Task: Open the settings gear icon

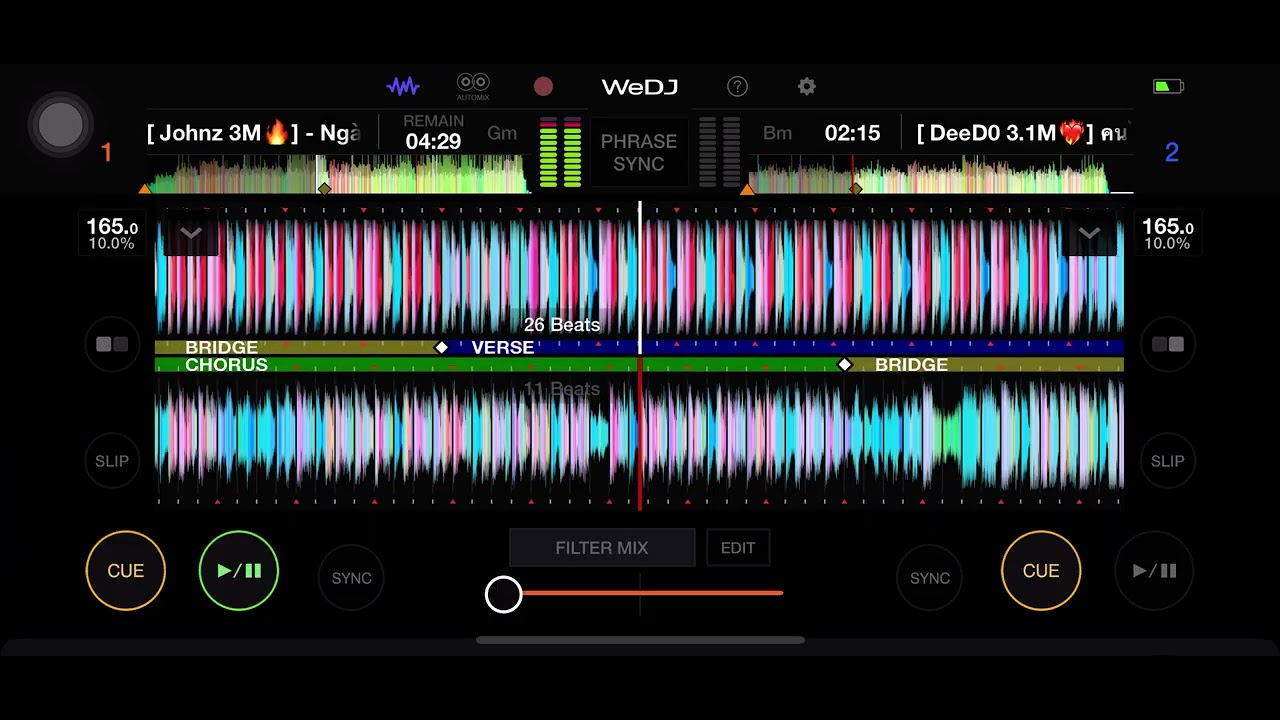Action: (807, 87)
